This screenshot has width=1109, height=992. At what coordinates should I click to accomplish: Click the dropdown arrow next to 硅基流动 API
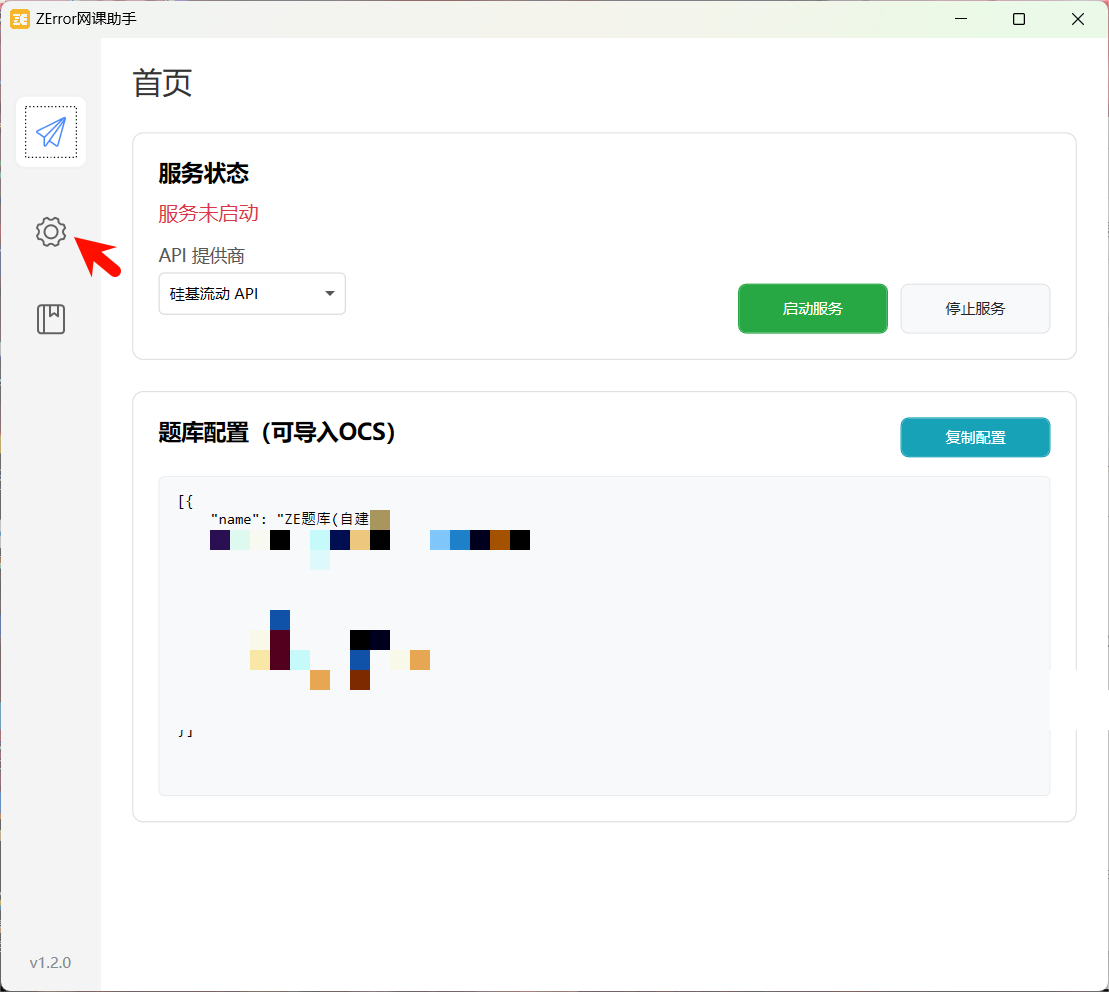pos(329,293)
